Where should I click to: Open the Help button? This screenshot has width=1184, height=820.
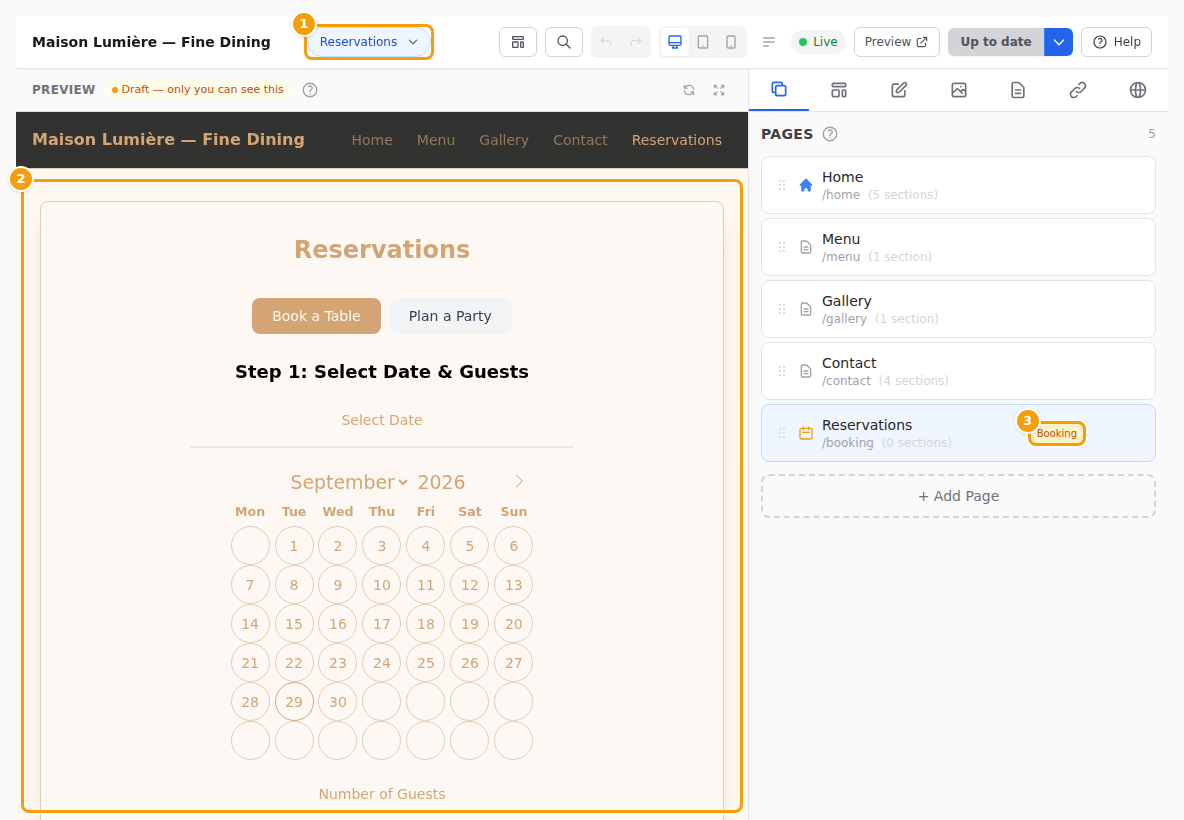point(1116,42)
